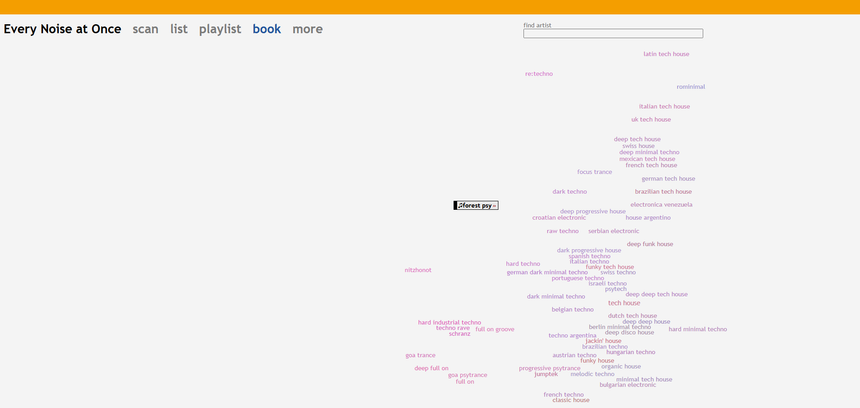Viewport: 860px width, 408px height.
Task: Select the dark techno genre
Action: pos(569,192)
